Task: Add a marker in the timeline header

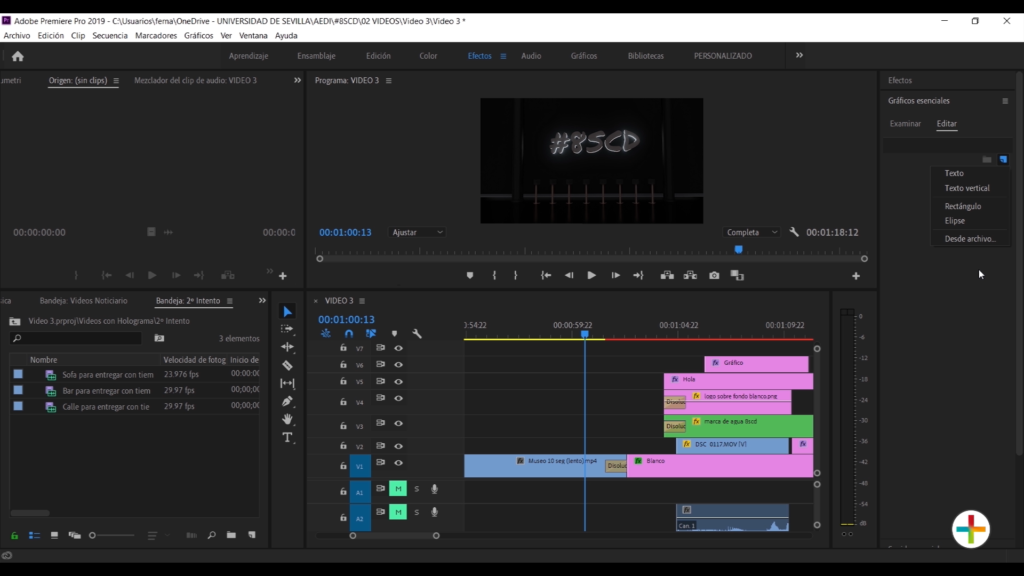Action: [x=394, y=334]
